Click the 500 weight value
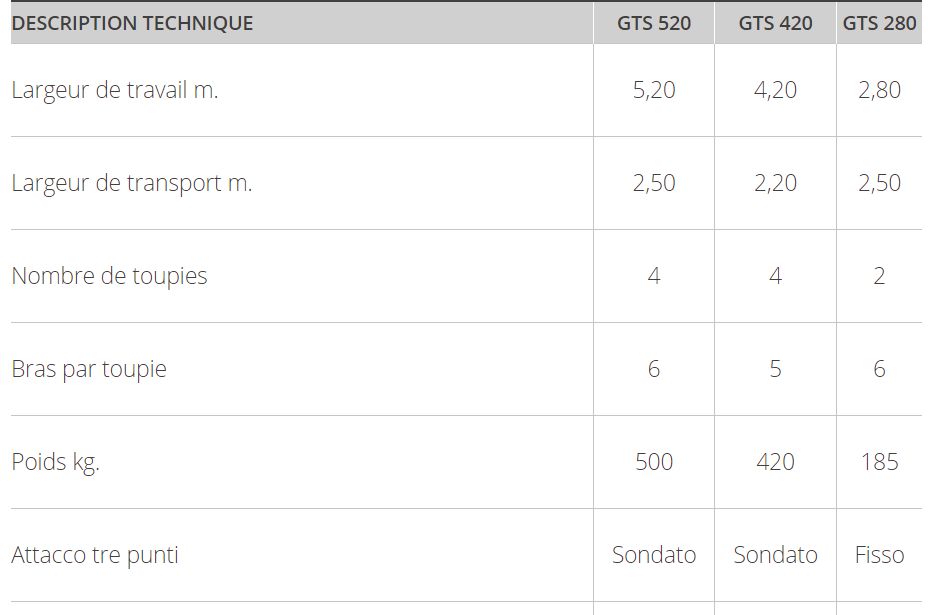This screenshot has height=615, width=950. 654,462
